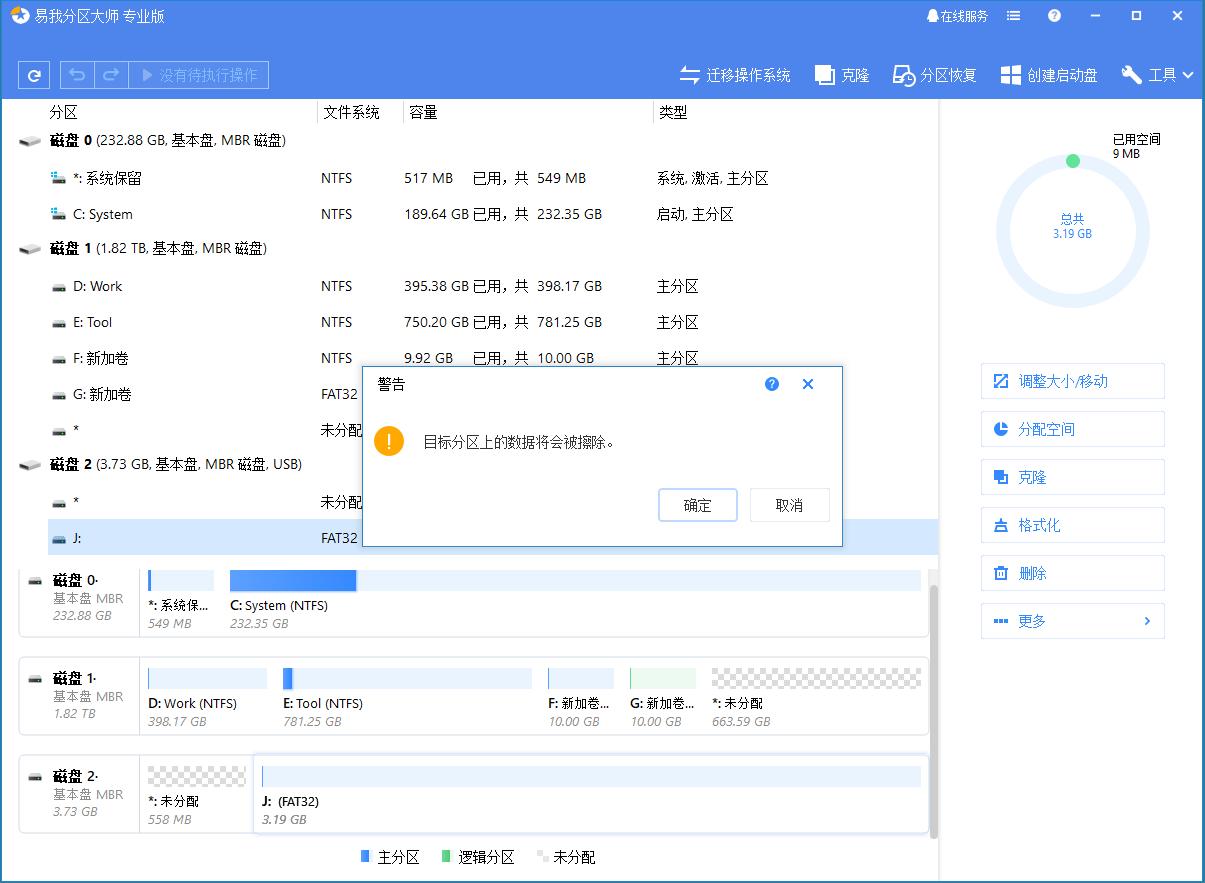
Task: Click the blue 主分区 legend swatch
Action: [364, 857]
